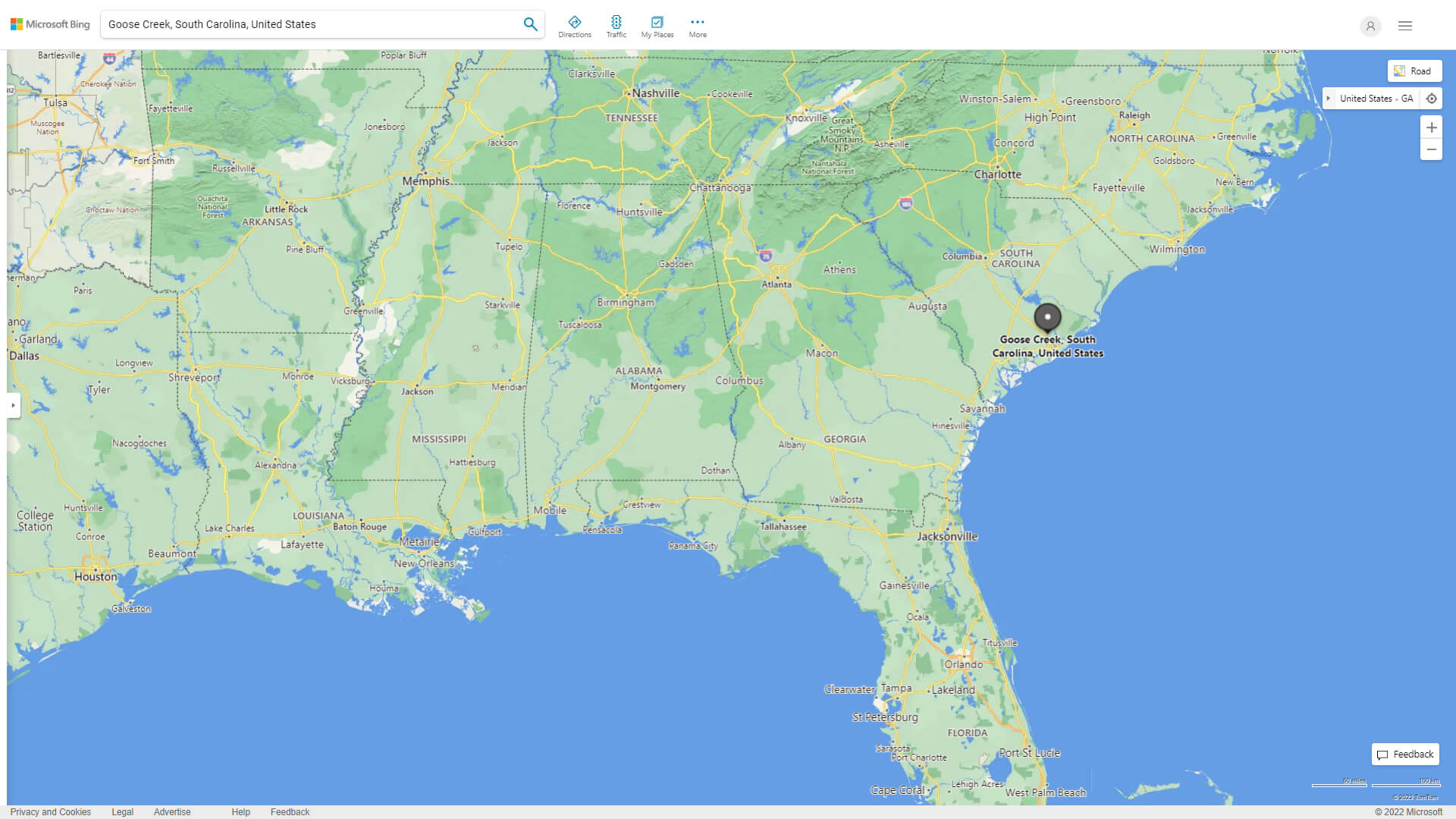Image resolution: width=1456 pixels, height=819 pixels.
Task: Click the user account icon
Action: point(1370,26)
